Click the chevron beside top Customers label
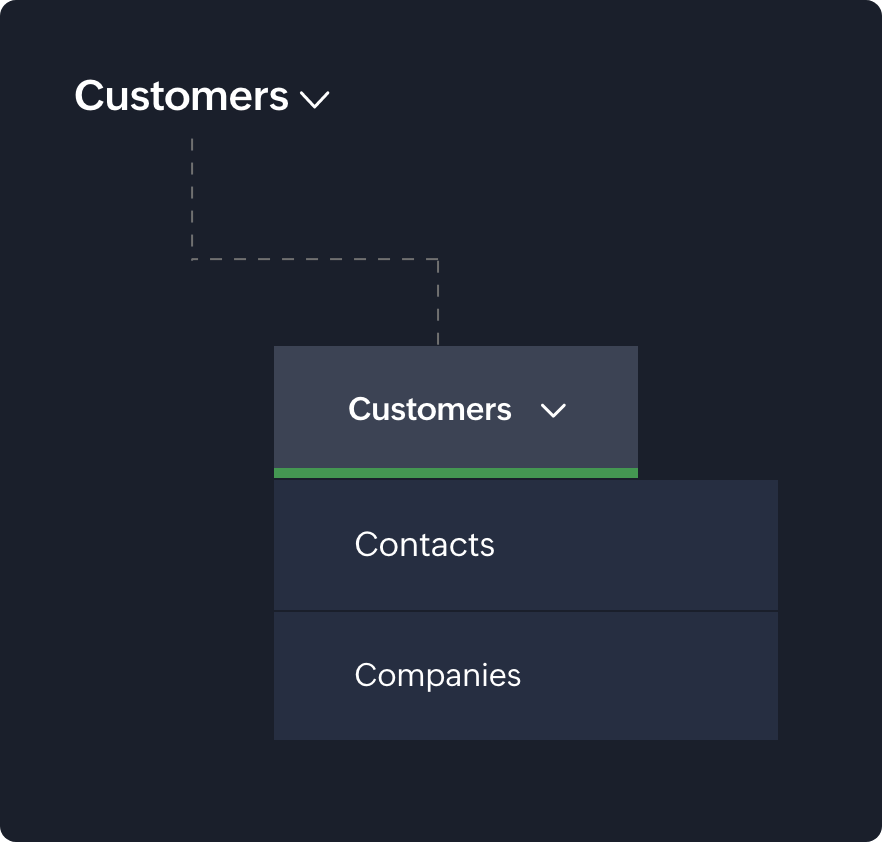The image size is (882, 842). [315, 100]
